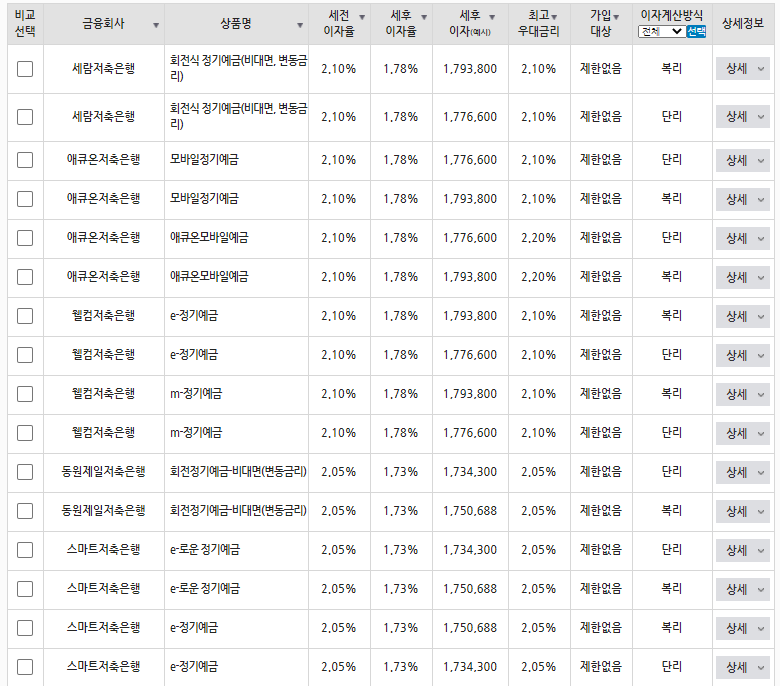Select 애큐온모바일예금 복리 row checkbox
Screen dimensions: 780x686
25,277
